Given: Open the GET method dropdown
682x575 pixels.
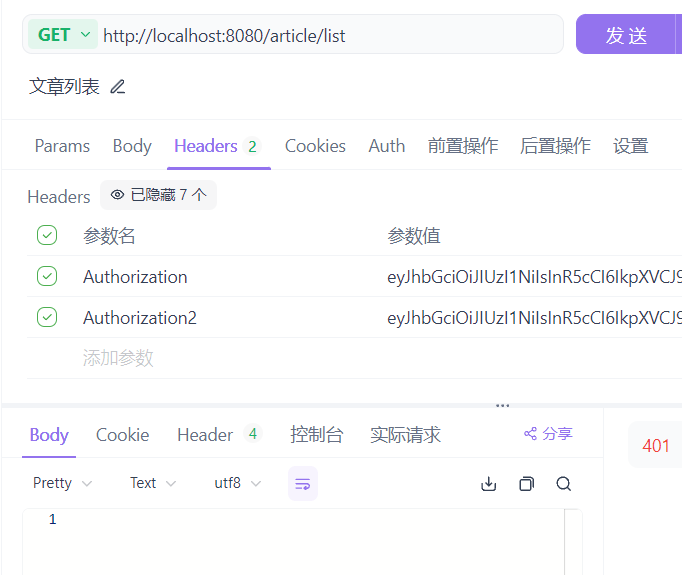Looking at the screenshot, I should pos(63,34).
